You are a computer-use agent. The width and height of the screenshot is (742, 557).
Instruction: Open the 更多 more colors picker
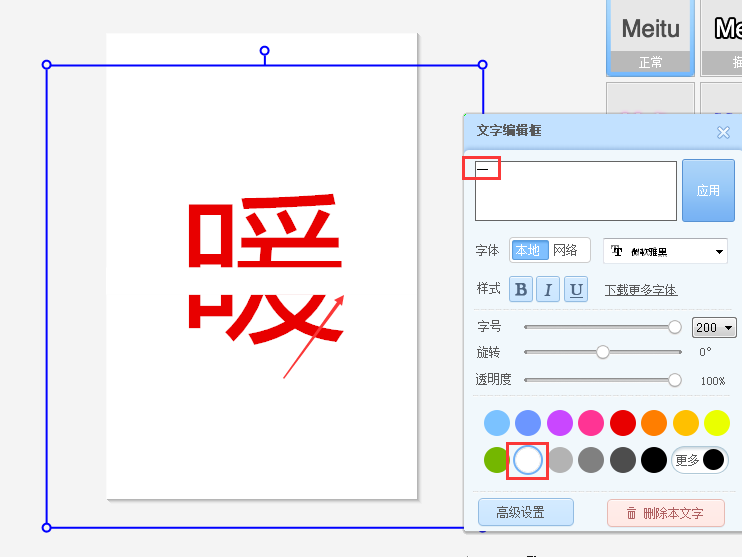pos(699,460)
